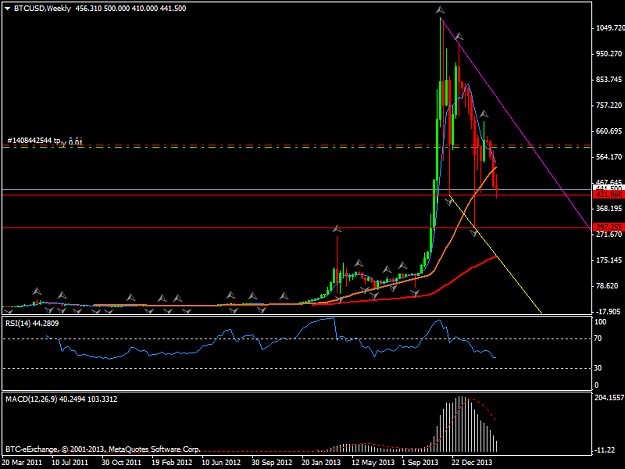625x469 pixels.
Task: Click the 19 Feb 2012 date label
Action: (172, 463)
